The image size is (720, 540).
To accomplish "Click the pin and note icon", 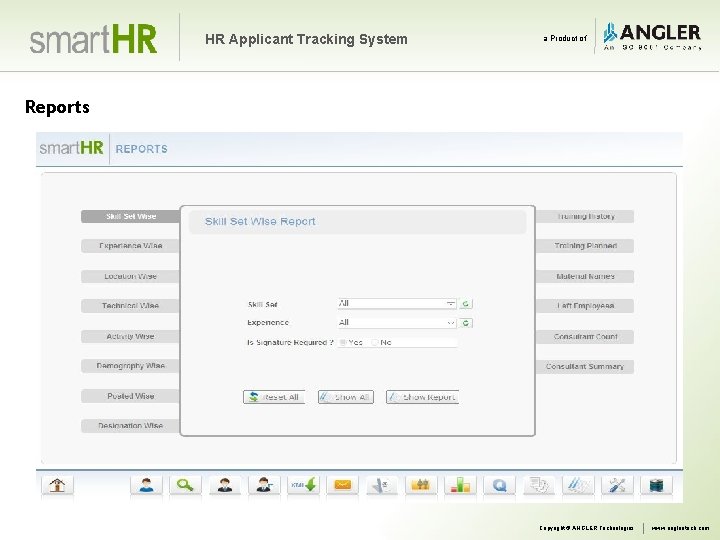I will point(382,485).
